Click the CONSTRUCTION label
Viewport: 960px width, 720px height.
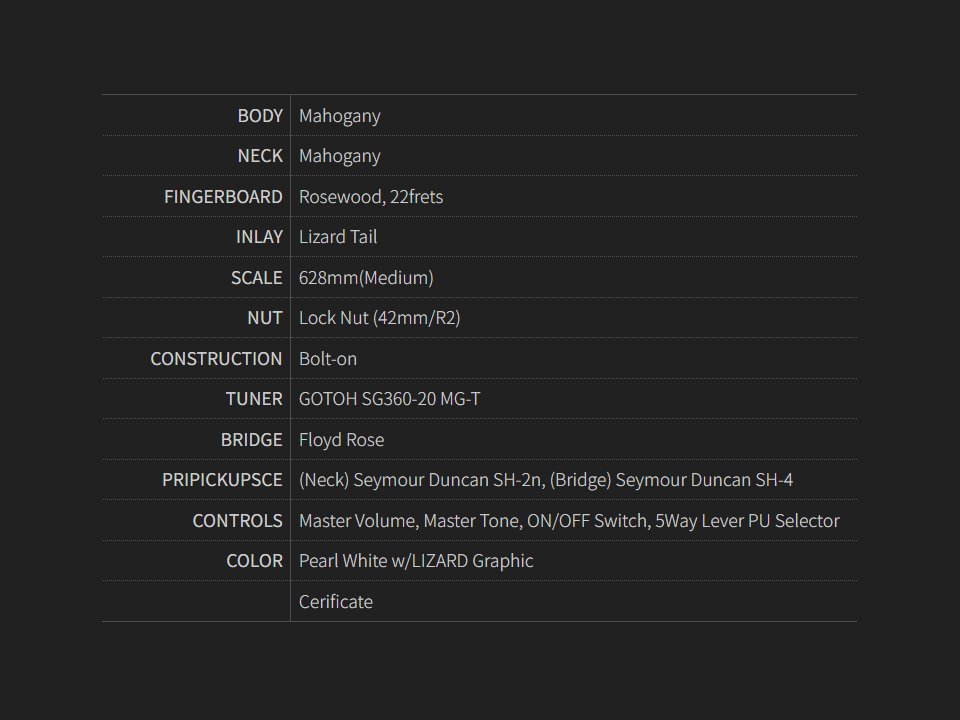(216, 359)
